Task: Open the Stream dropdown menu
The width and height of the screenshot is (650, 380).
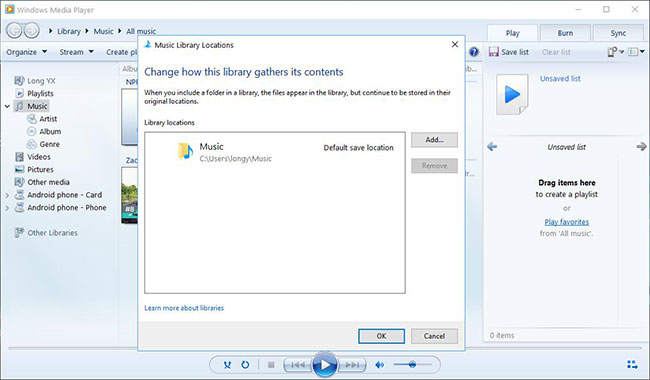Action: [76, 52]
